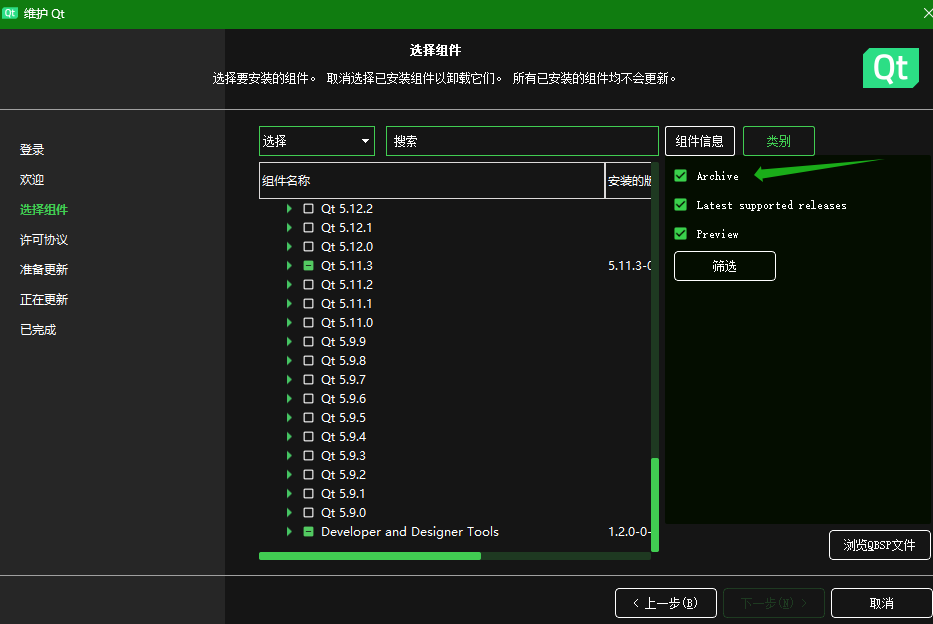Click the horizontal scrollbar thumb under the list

point(370,556)
